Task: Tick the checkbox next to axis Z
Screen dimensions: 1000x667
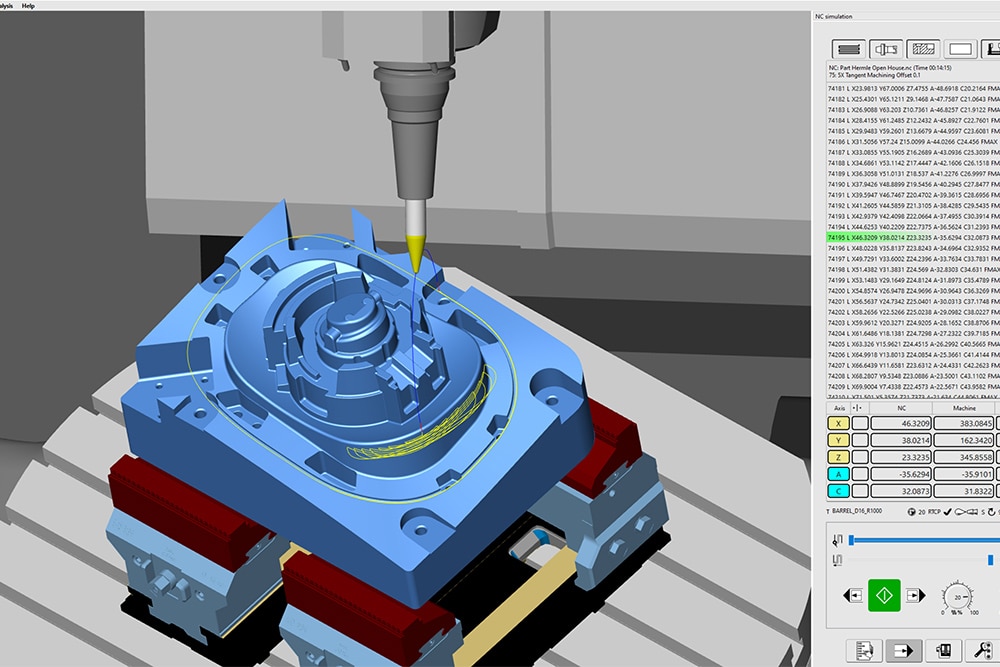Action: (x=860, y=457)
